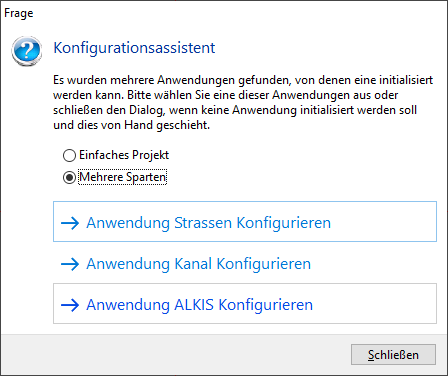The image size is (448, 376).
Task: Click the word ALKIS in the third option
Action: click(x=194, y=305)
